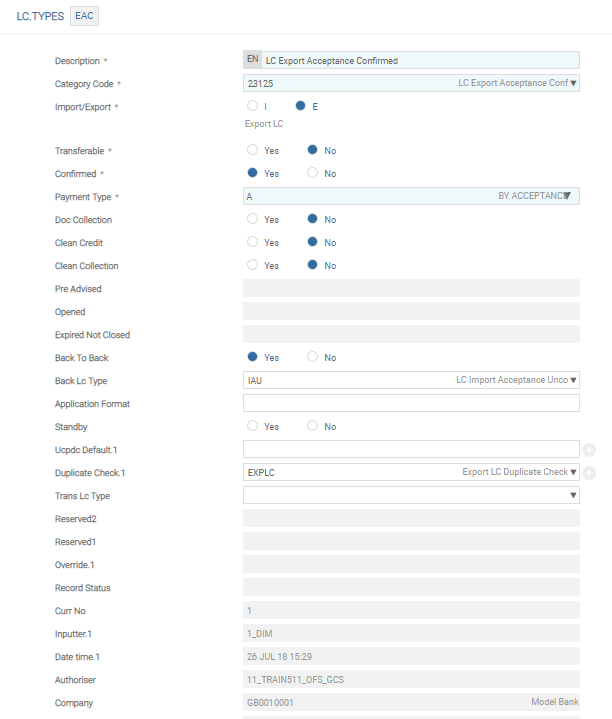Set Transferable to Yes
Image resolution: width=612 pixels, height=719 pixels.
[252, 149]
